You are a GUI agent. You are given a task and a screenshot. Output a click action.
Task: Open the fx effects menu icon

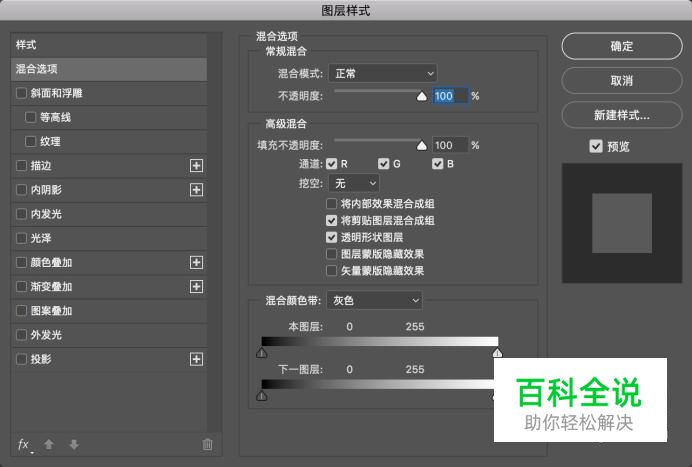[24, 444]
